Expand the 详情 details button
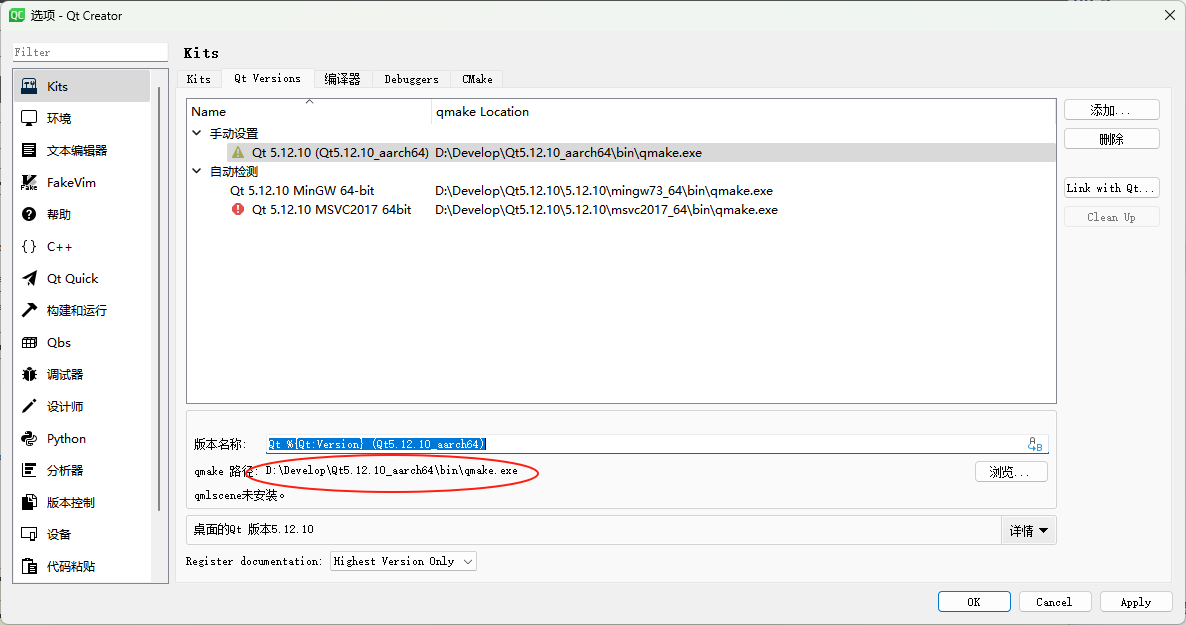Image resolution: width=1186 pixels, height=625 pixels. pos(1029,530)
